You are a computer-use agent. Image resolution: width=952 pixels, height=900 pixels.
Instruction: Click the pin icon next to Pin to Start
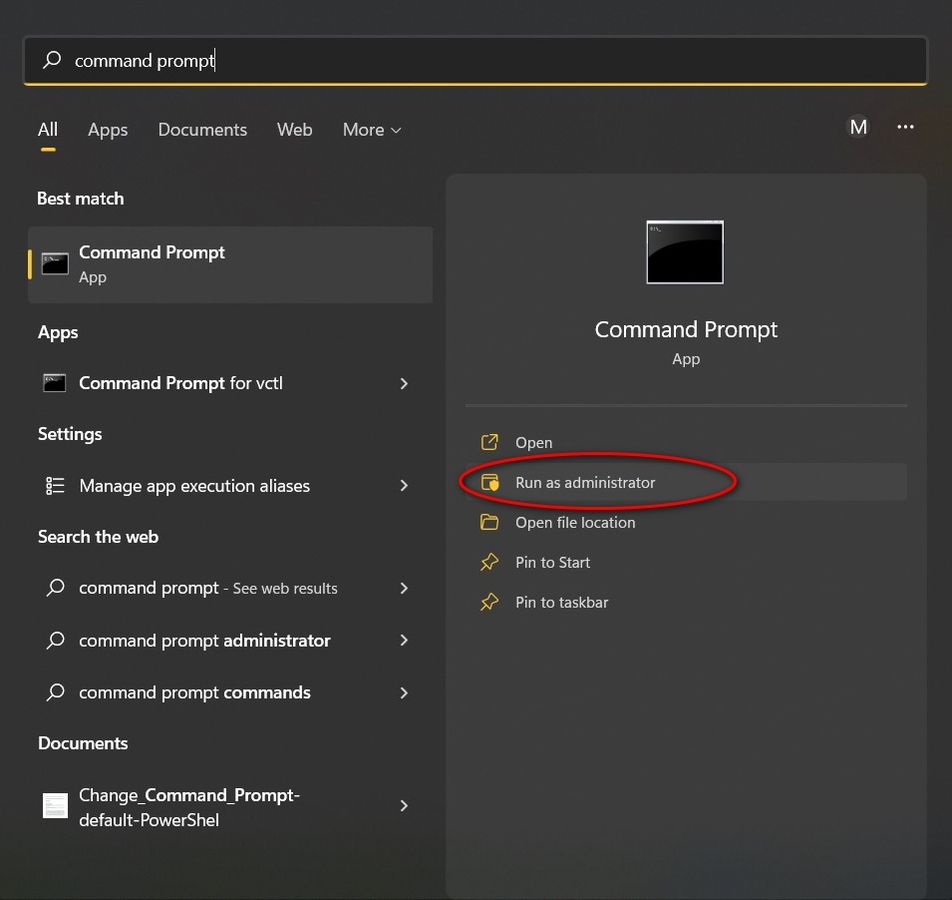[x=489, y=562]
